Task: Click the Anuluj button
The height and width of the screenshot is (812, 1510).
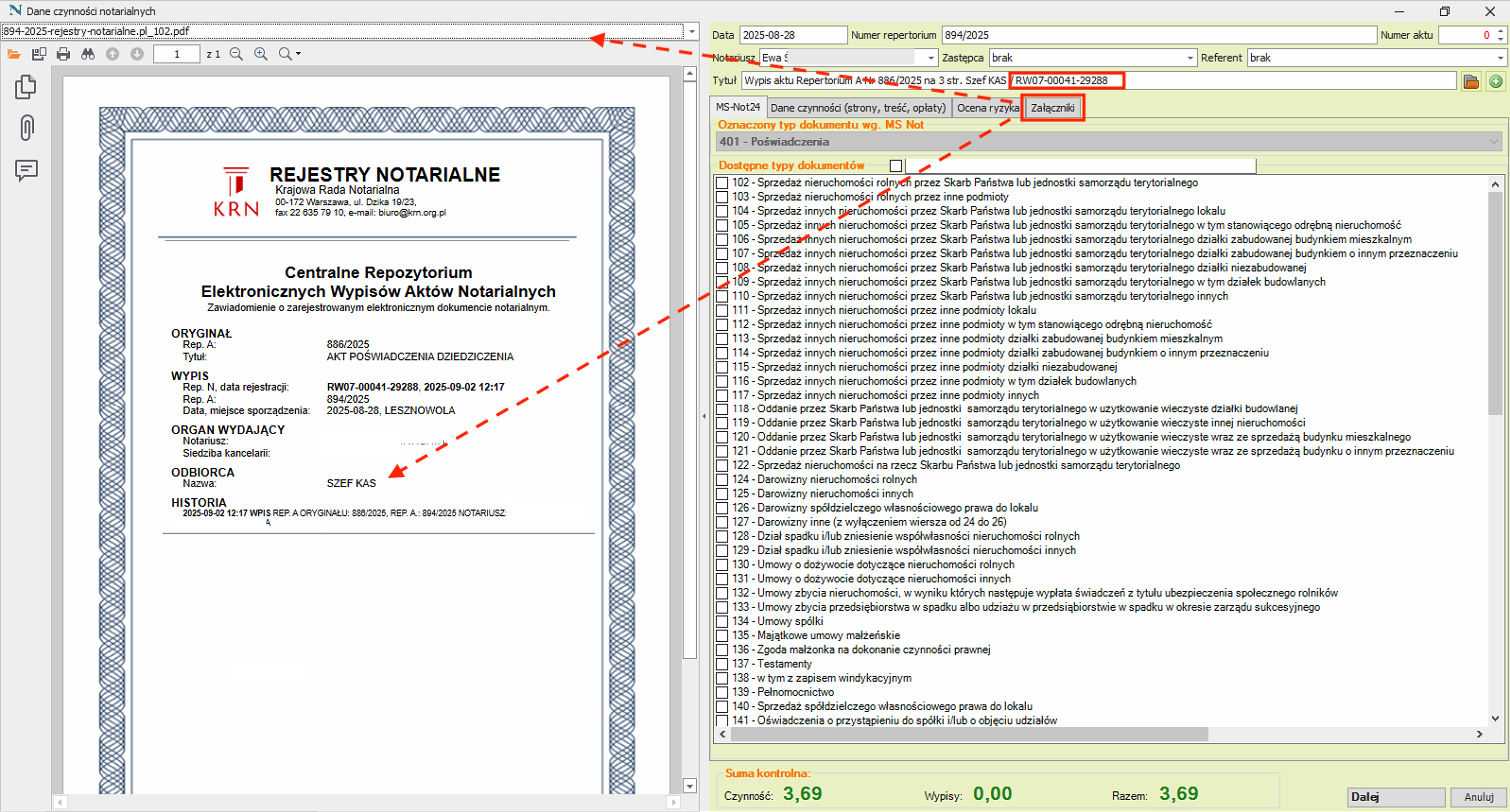Action: point(1478,797)
